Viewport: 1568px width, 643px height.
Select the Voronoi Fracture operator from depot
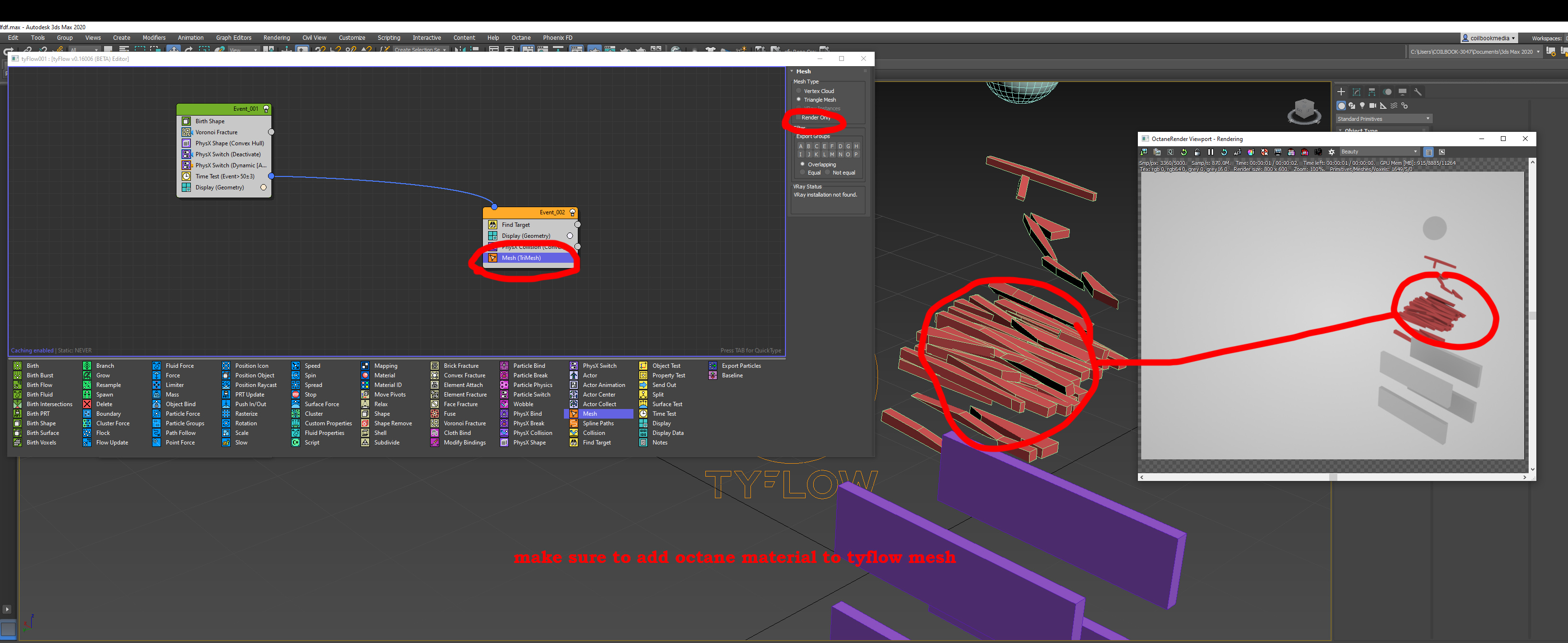point(465,423)
